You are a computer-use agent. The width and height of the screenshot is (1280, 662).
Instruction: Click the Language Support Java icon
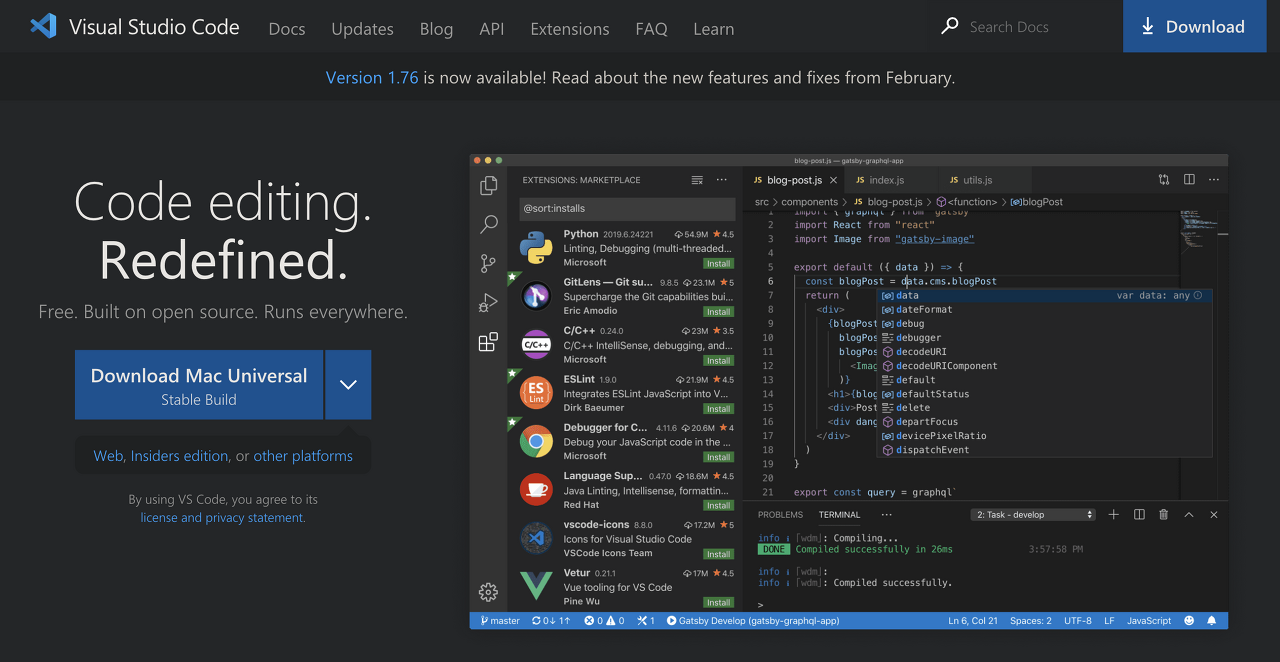(537, 489)
